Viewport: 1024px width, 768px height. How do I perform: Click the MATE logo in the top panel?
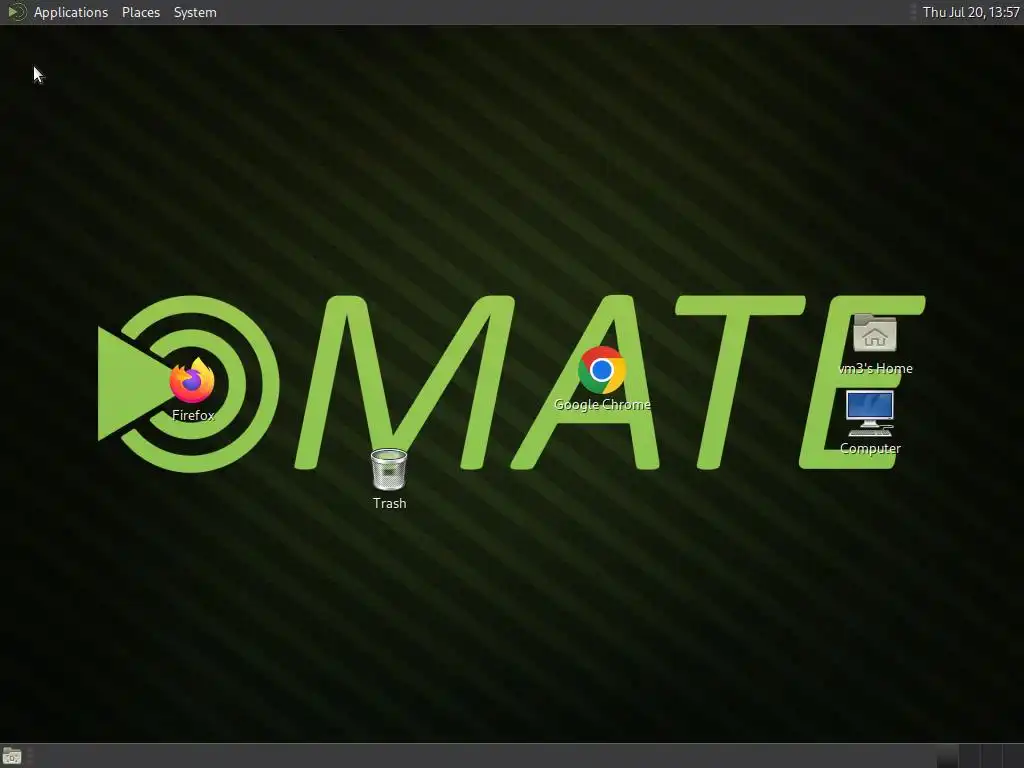[16, 12]
